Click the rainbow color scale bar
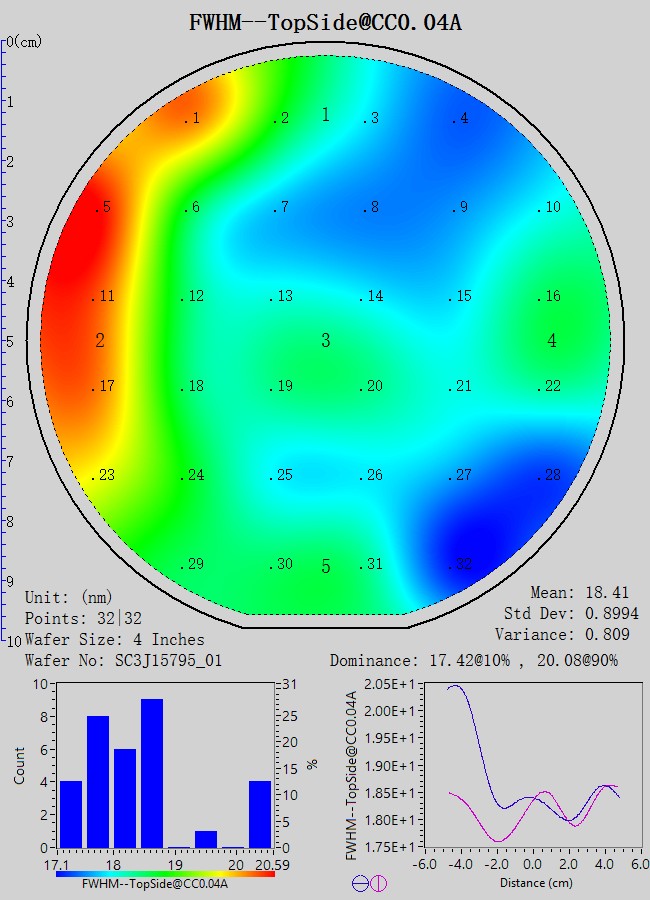The image size is (650, 900). pos(165,873)
